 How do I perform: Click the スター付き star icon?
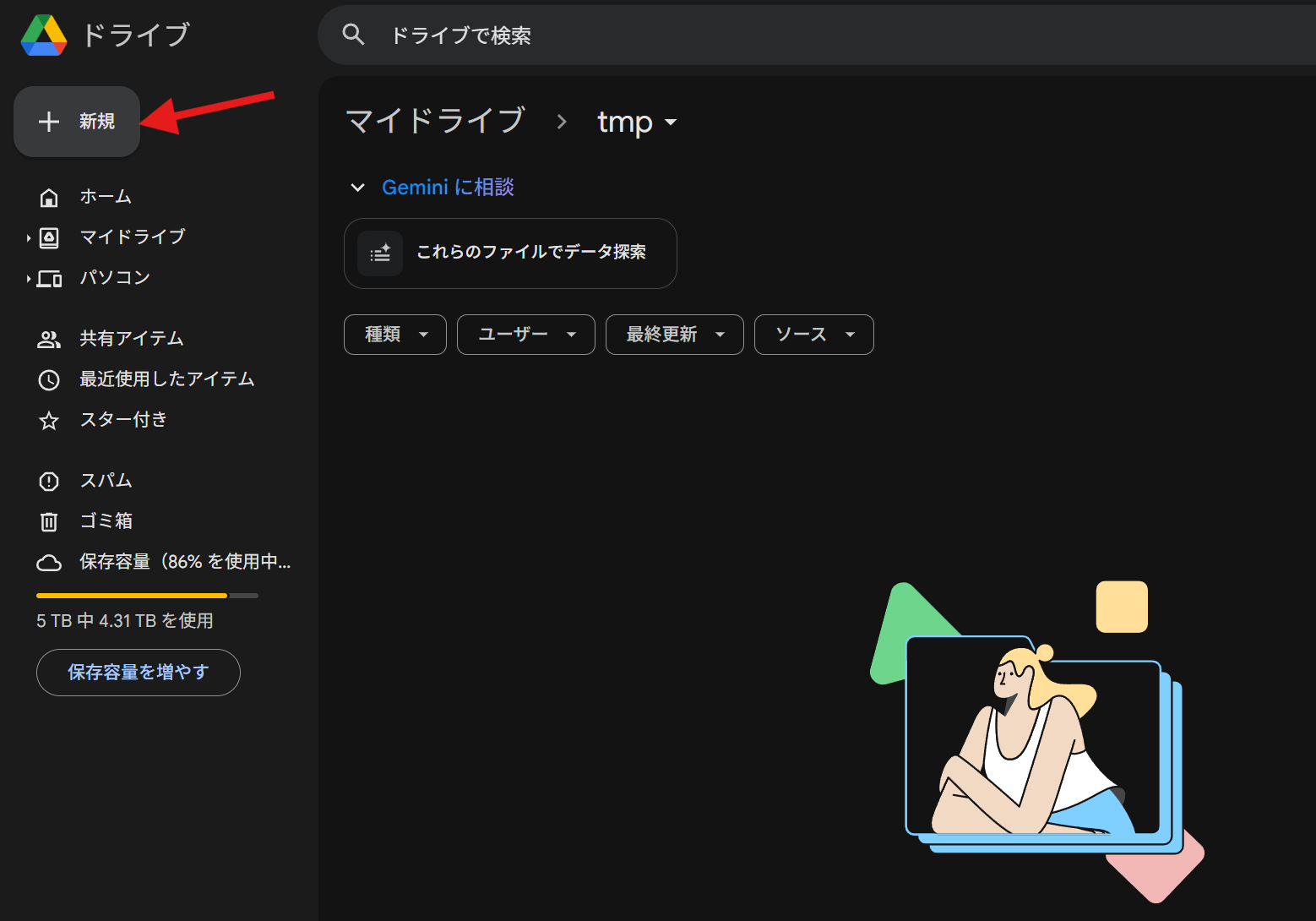click(x=49, y=420)
